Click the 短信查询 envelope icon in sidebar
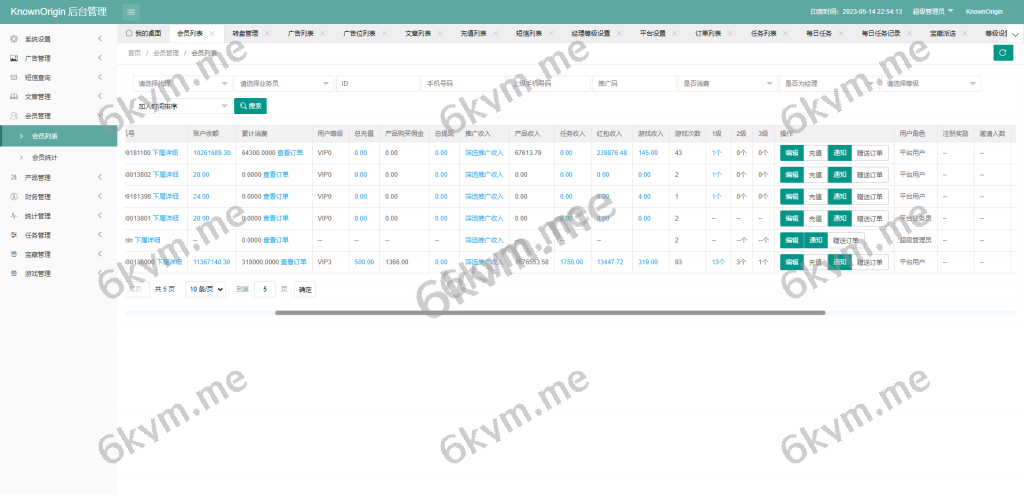 coord(13,77)
